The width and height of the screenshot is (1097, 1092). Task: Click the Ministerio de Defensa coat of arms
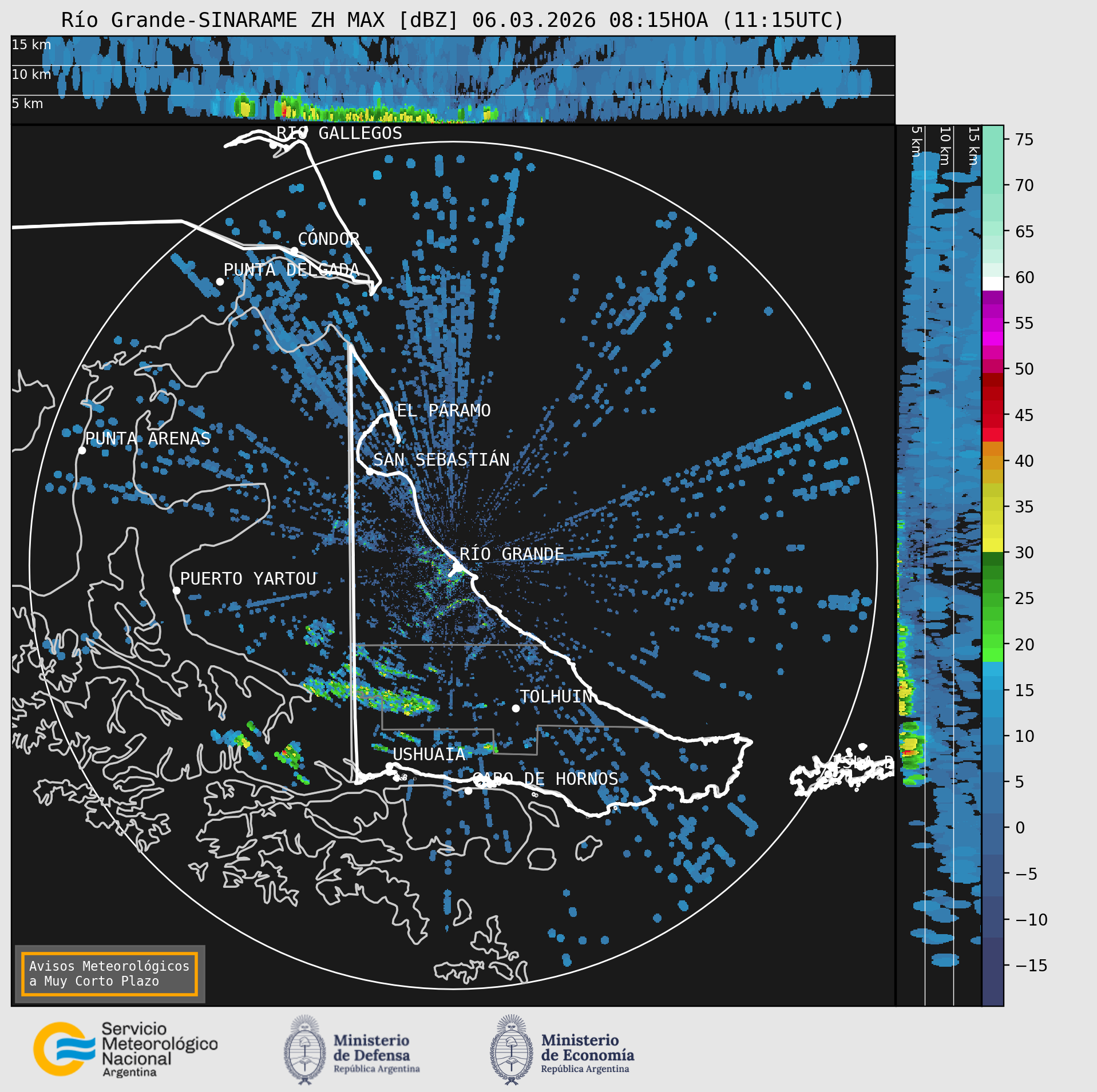305,1050
